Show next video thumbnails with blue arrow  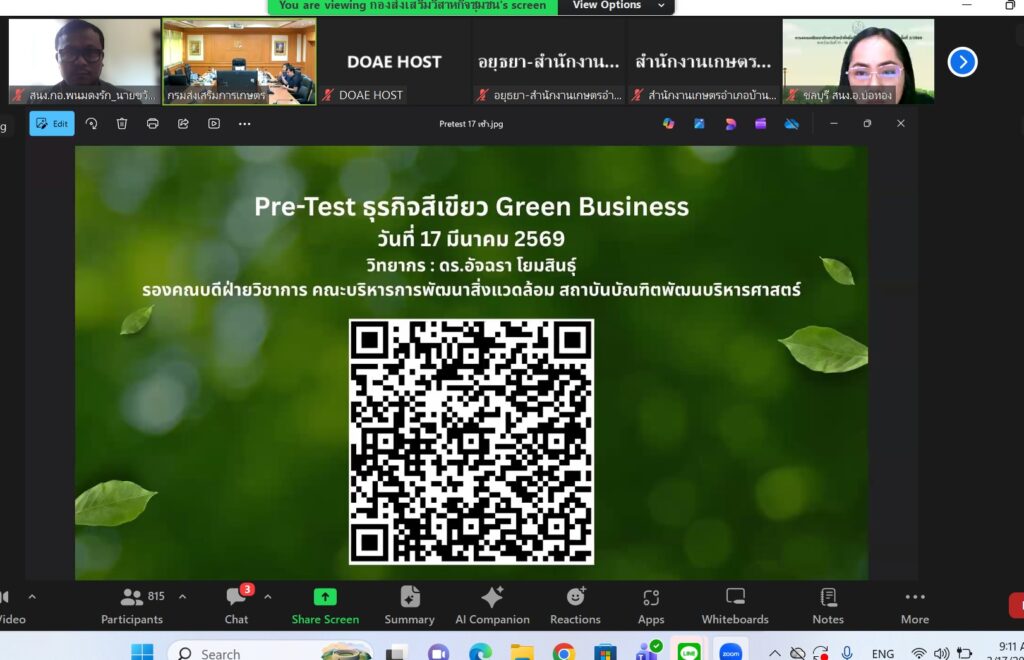click(x=962, y=62)
